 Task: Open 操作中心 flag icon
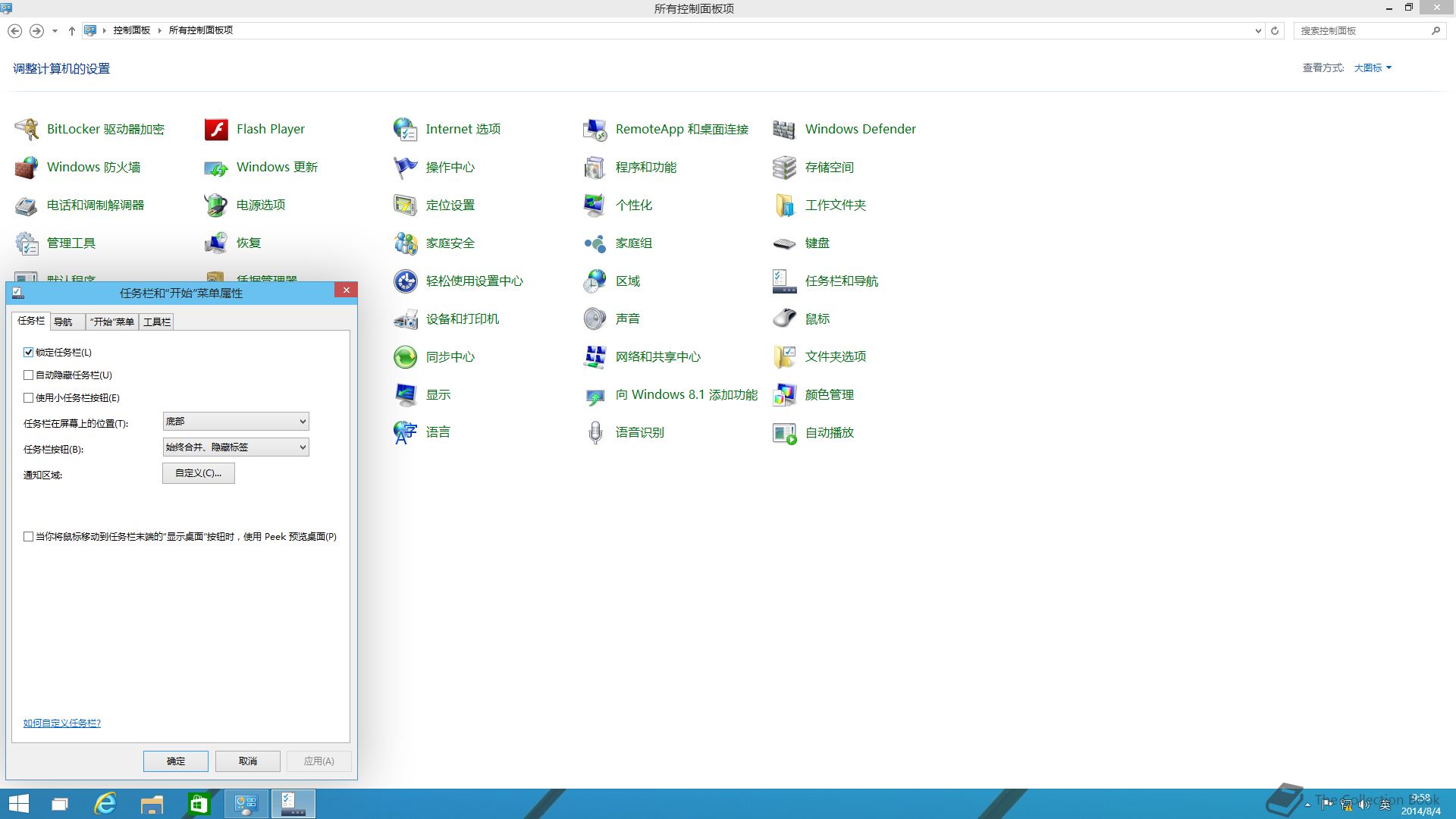point(406,168)
